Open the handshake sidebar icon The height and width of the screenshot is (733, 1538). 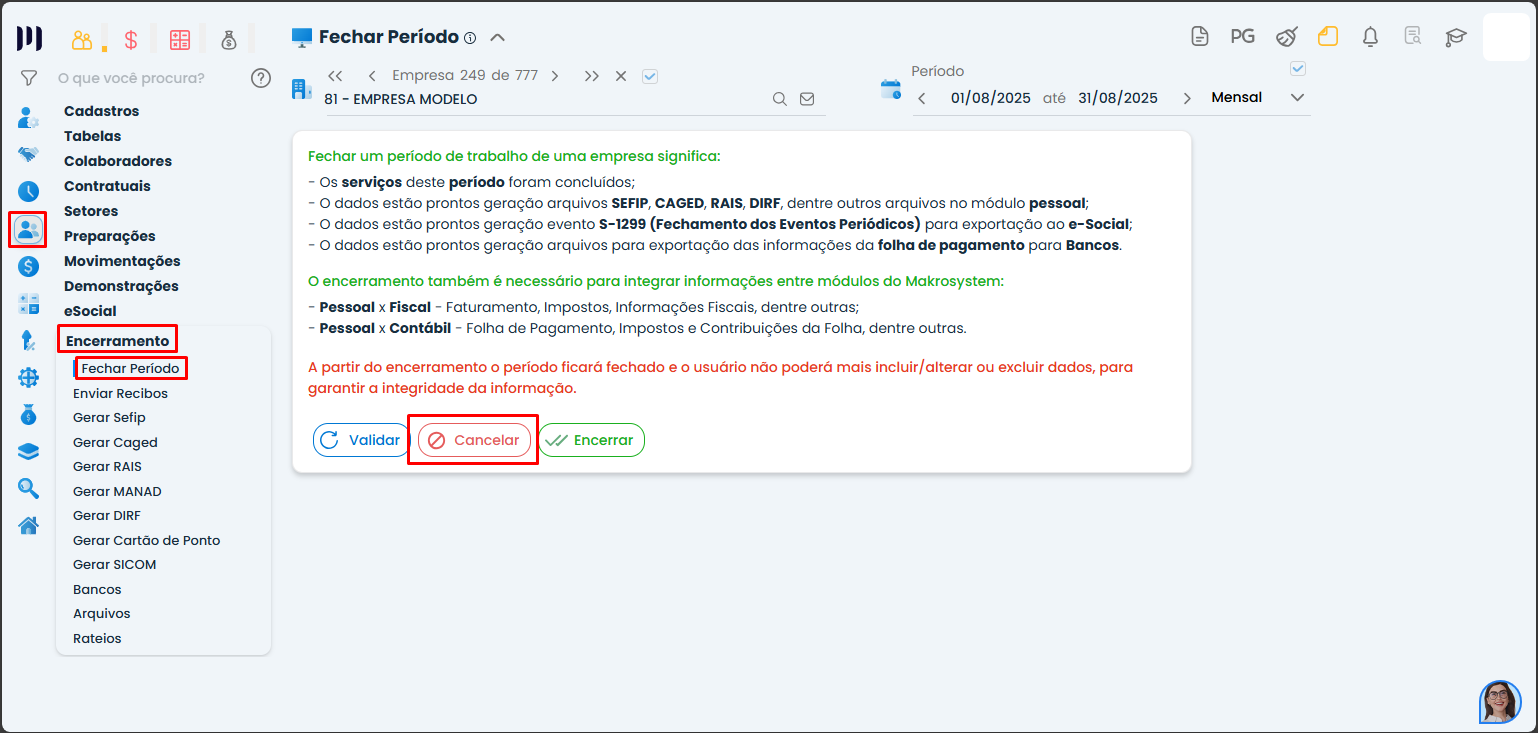[29, 154]
